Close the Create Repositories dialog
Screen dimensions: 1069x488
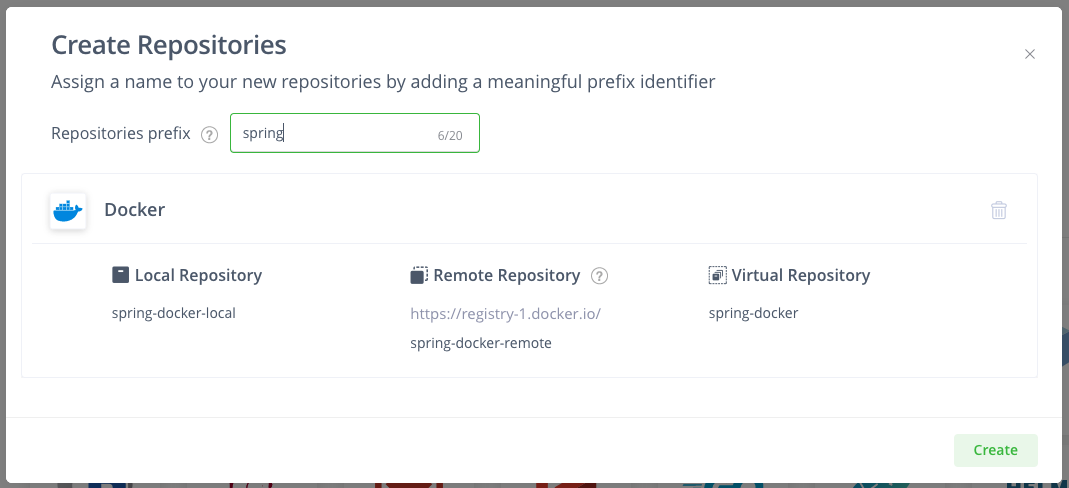tap(1029, 54)
